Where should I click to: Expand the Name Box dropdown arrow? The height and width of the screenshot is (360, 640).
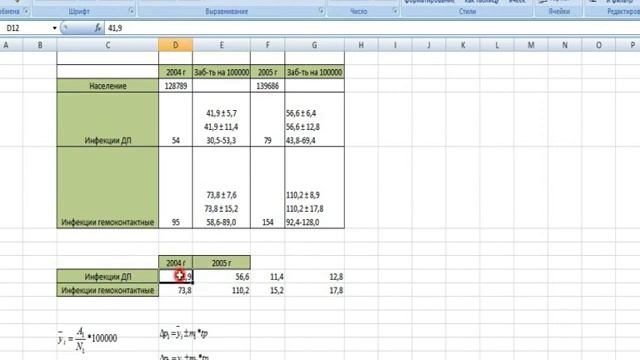54,28
